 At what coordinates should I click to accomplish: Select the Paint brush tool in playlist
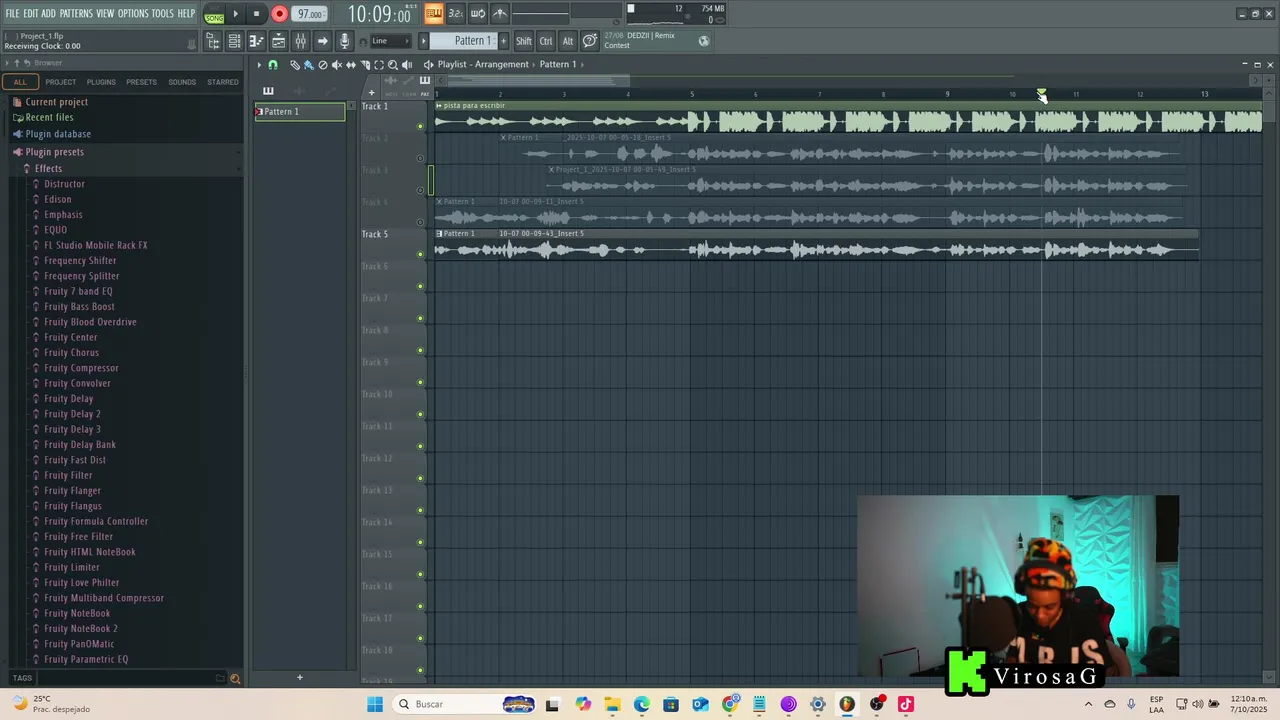click(308, 64)
